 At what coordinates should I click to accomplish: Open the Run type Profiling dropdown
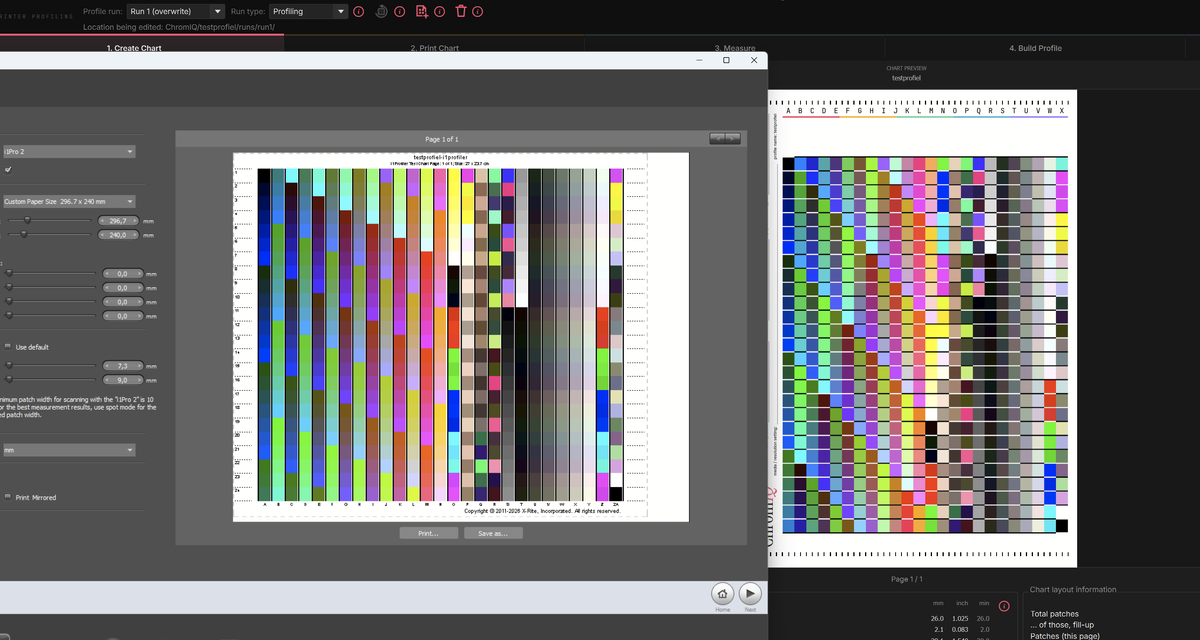pyautogui.click(x=309, y=11)
